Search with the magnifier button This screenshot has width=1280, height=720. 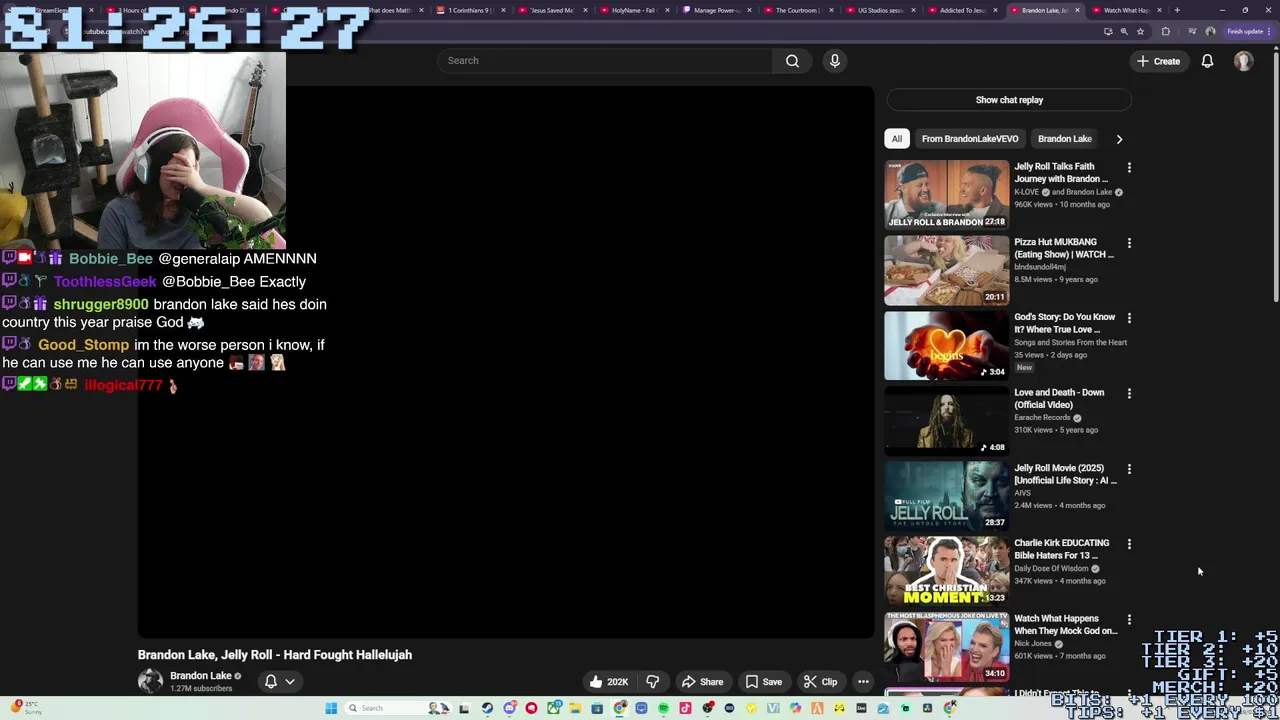pyautogui.click(x=792, y=61)
